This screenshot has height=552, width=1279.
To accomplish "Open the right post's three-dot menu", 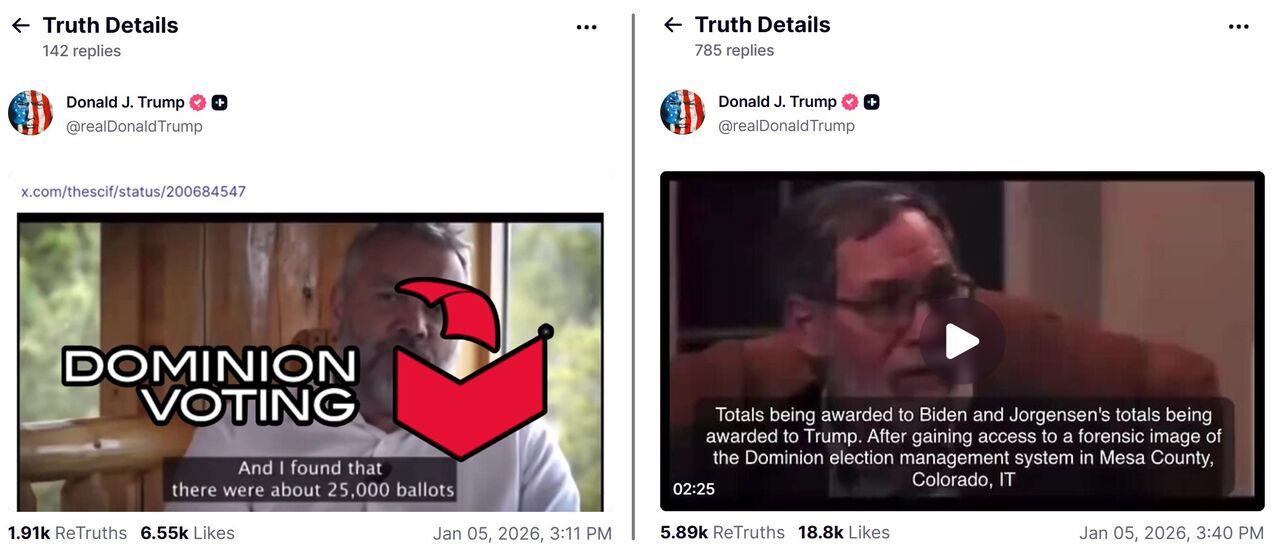I will (x=1239, y=27).
